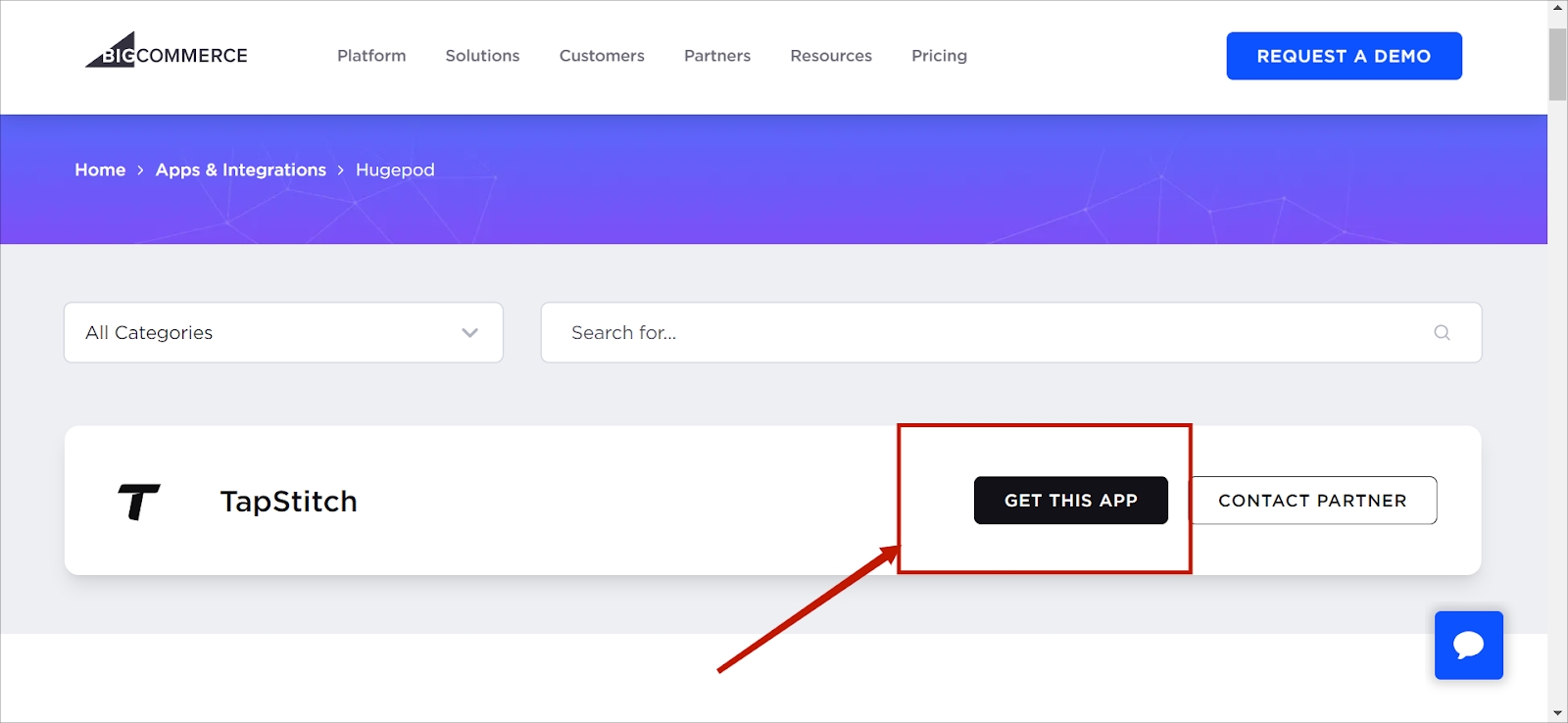Open the Resources menu

[831, 56]
